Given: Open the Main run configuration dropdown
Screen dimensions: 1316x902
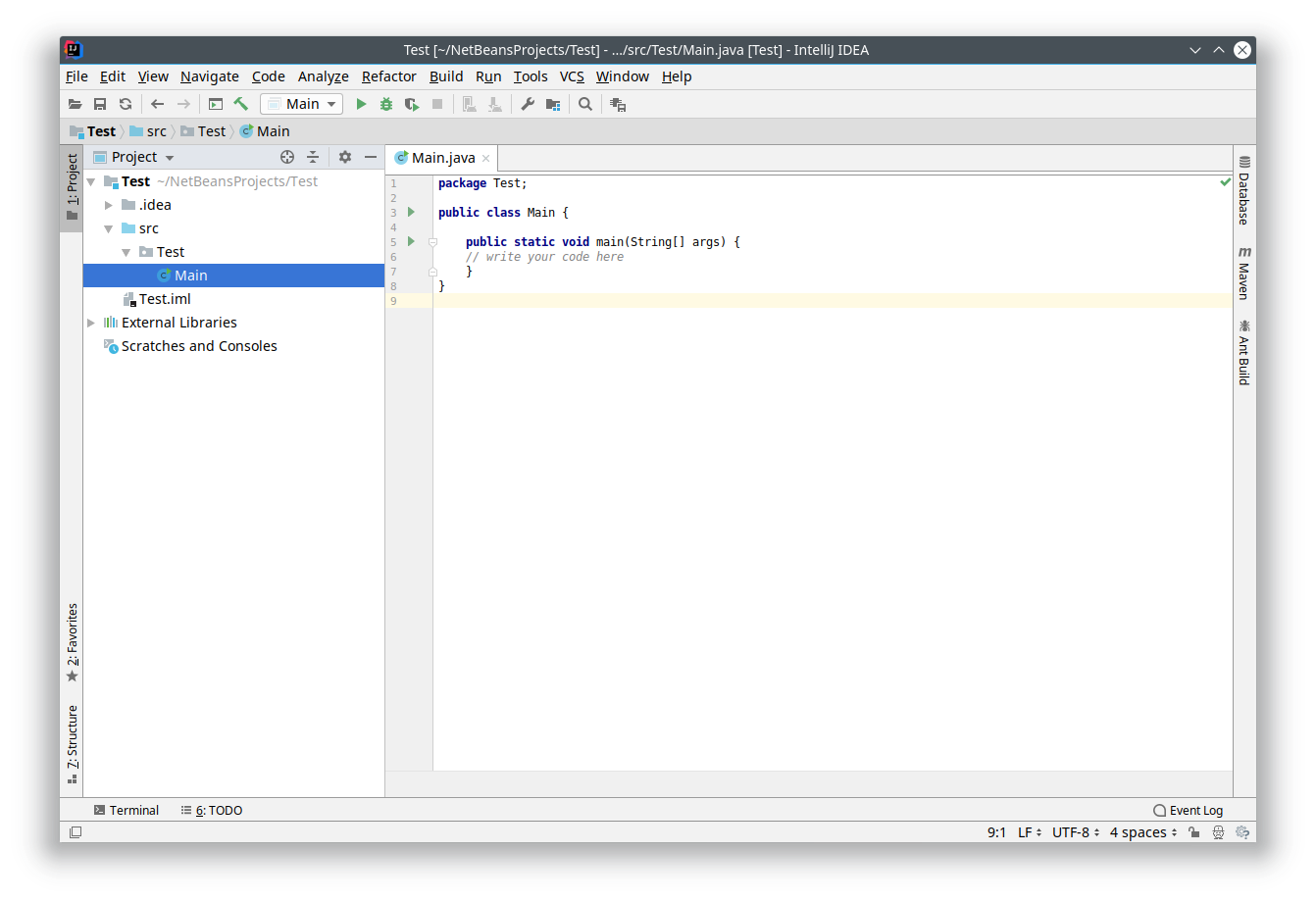Looking at the screenshot, I should coord(302,104).
